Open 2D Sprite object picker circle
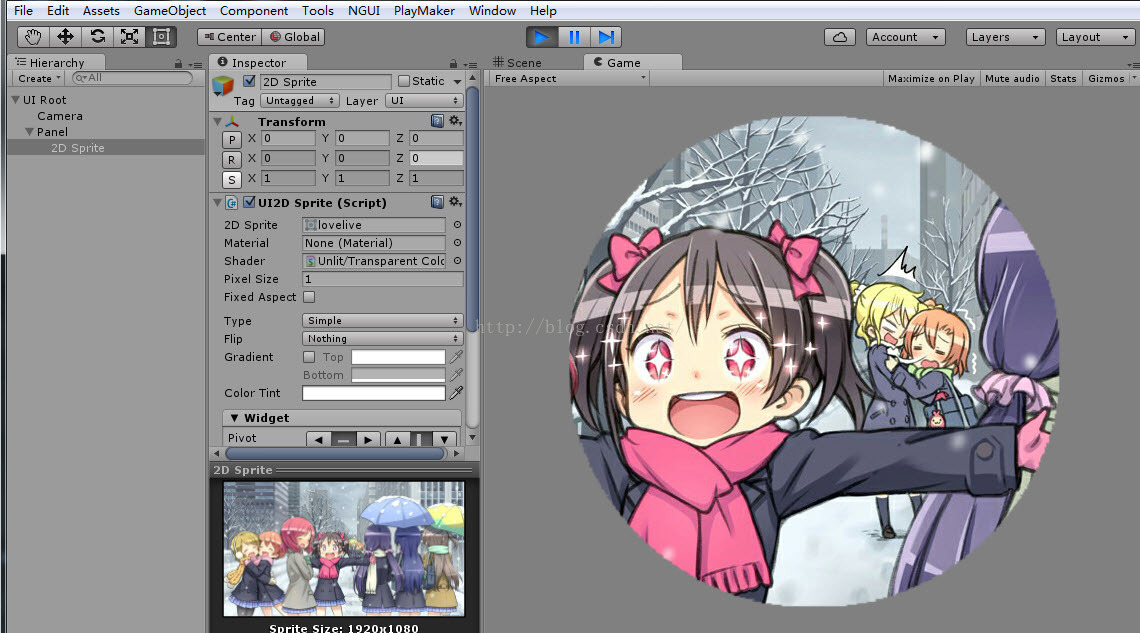This screenshot has width=1140, height=633. point(457,225)
